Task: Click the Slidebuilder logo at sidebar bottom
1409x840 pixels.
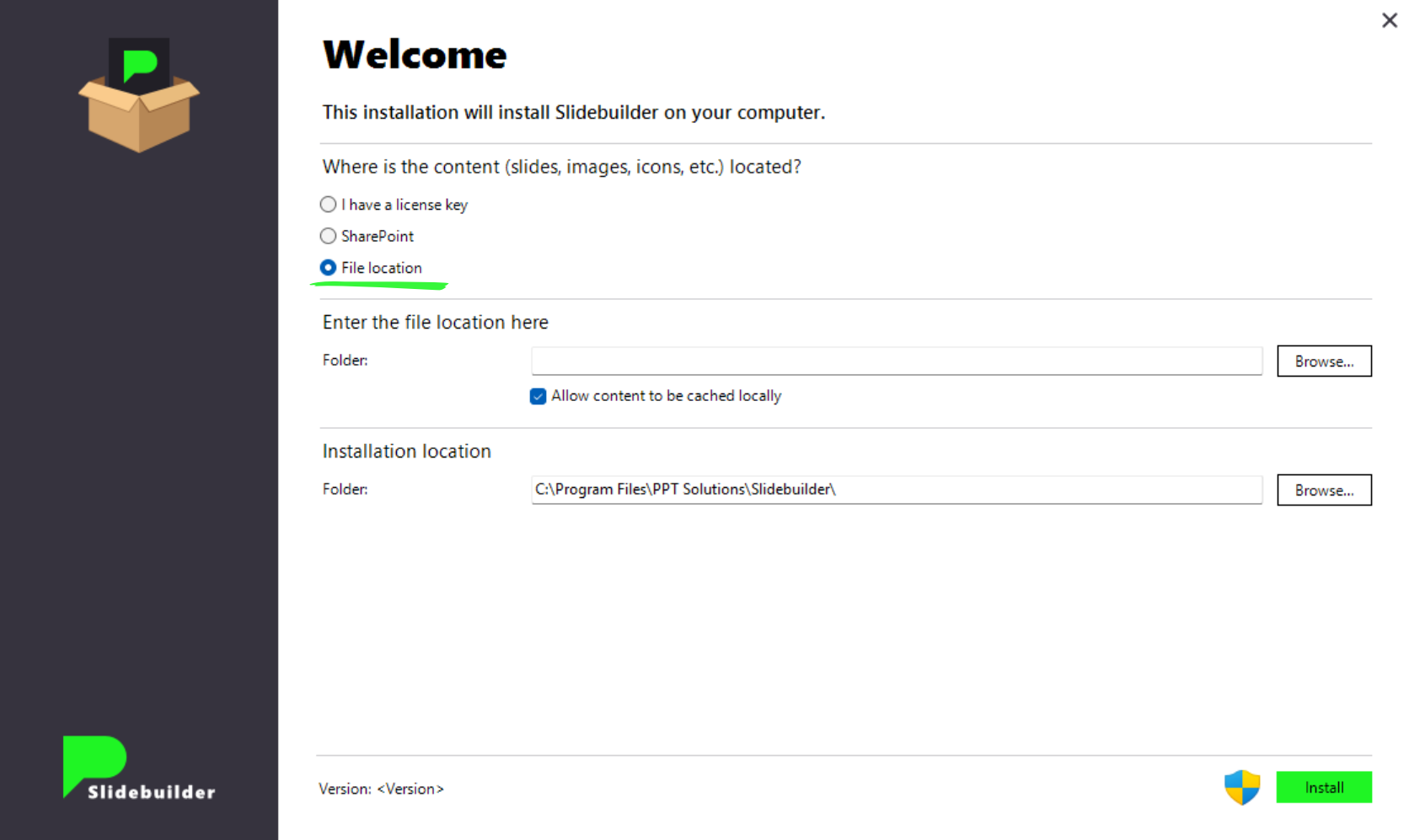Action: [139, 768]
